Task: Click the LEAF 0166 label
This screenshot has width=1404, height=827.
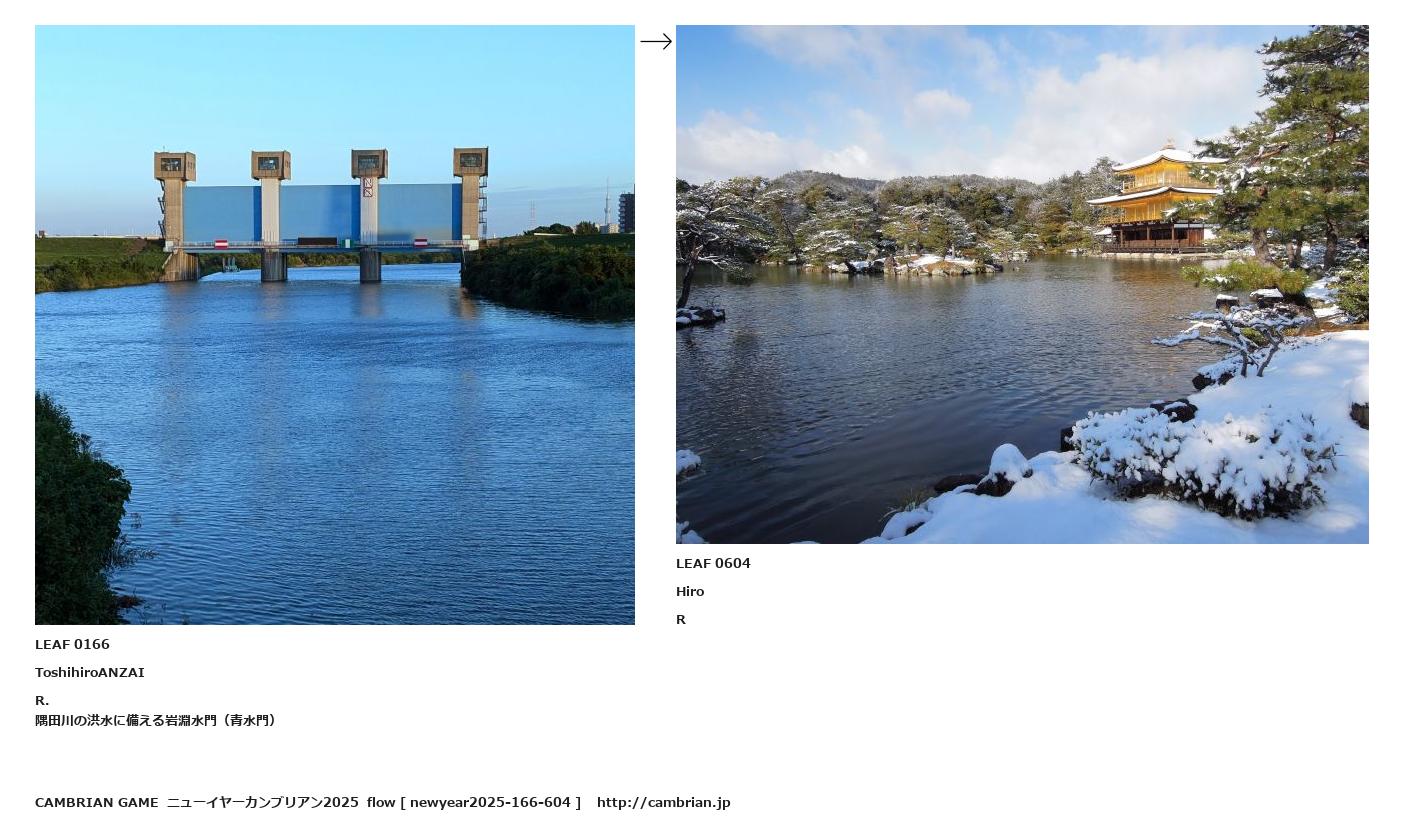Action: pyautogui.click(x=72, y=644)
